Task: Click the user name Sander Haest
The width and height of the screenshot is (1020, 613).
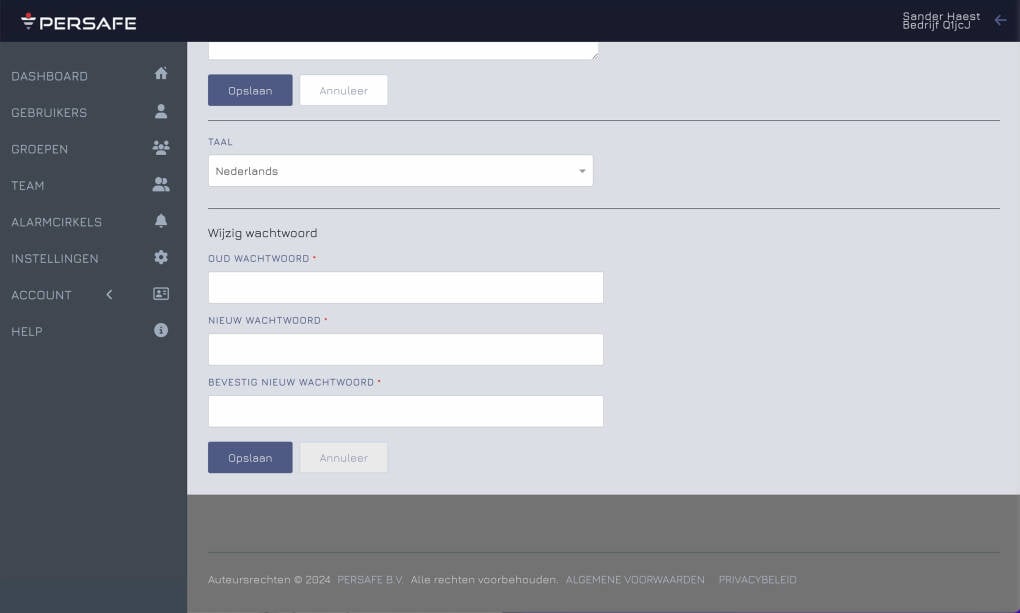Action: click(941, 16)
